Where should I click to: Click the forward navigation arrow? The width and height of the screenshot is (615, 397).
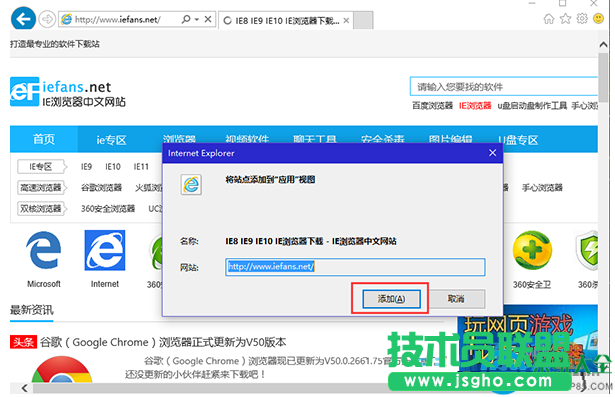[47, 19]
